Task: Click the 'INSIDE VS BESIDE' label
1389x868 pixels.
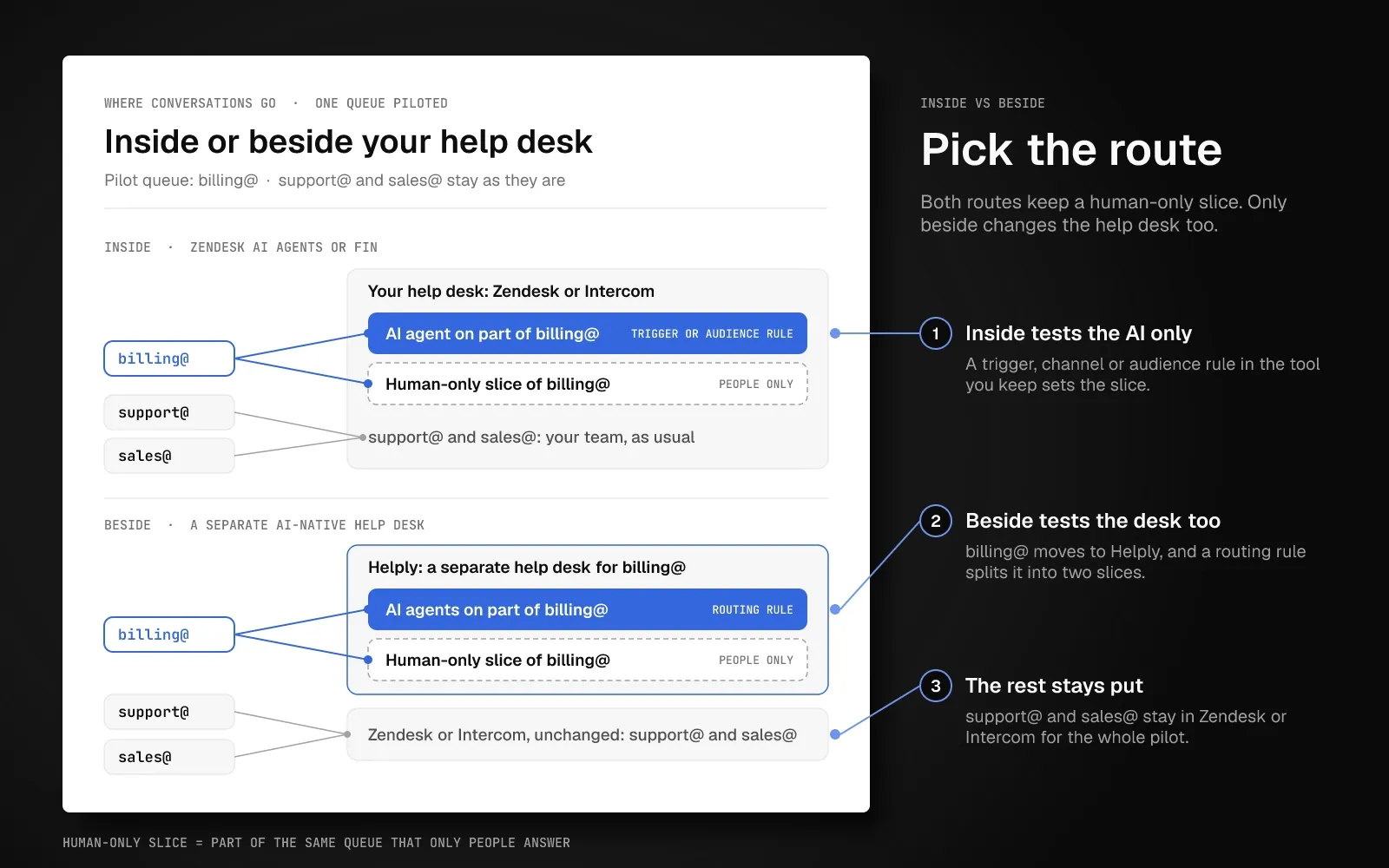Action: point(983,103)
